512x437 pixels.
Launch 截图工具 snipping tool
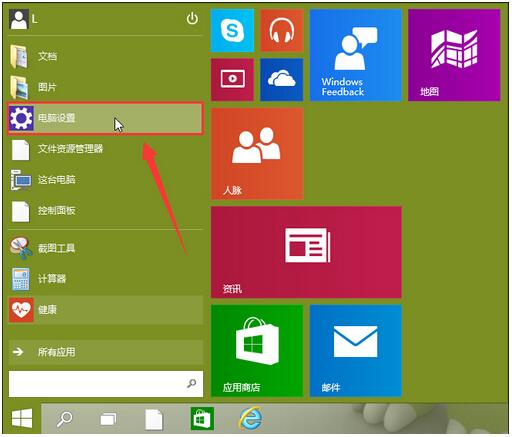pos(105,248)
